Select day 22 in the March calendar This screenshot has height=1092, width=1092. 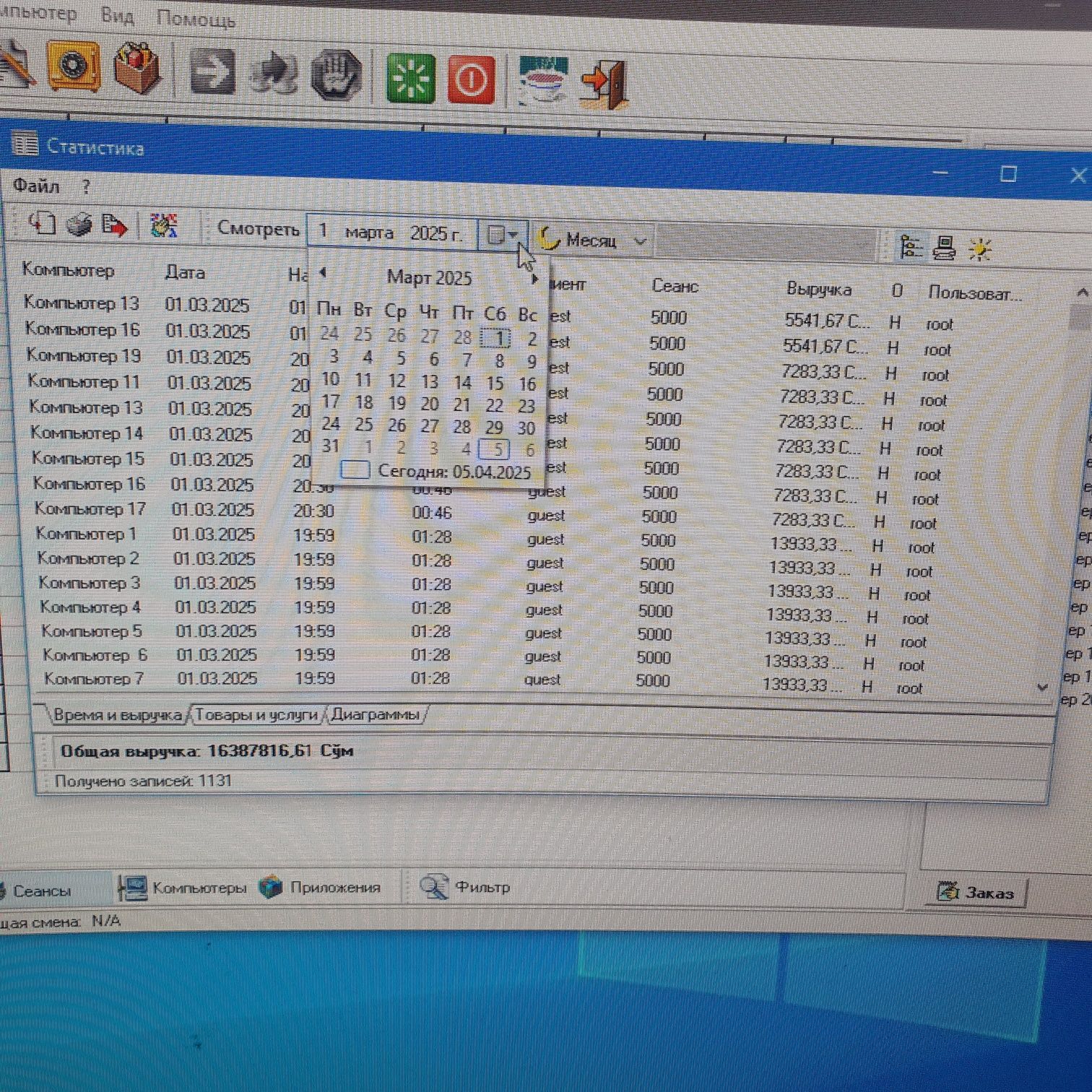[494, 405]
